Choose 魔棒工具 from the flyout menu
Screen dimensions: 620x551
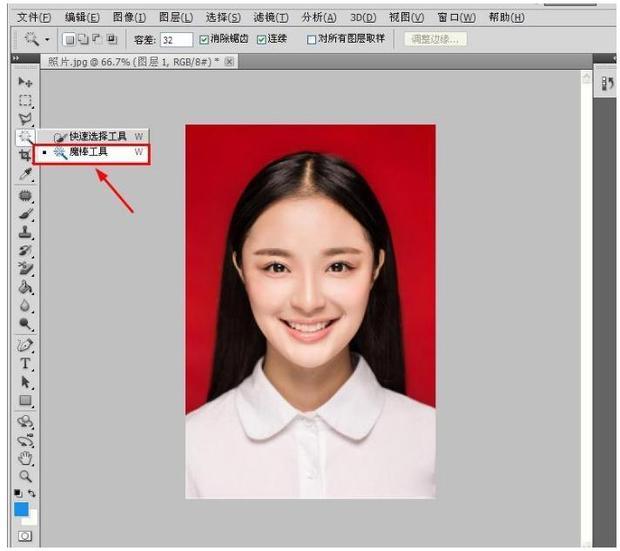[x=88, y=152]
